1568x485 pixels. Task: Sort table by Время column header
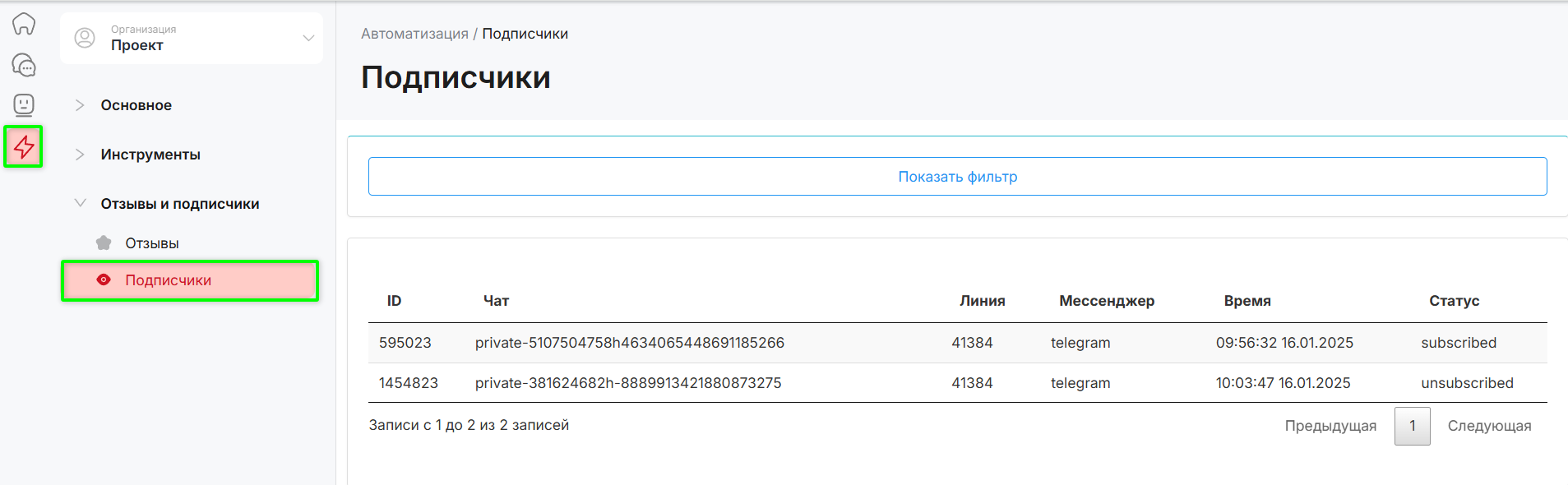click(1247, 301)
